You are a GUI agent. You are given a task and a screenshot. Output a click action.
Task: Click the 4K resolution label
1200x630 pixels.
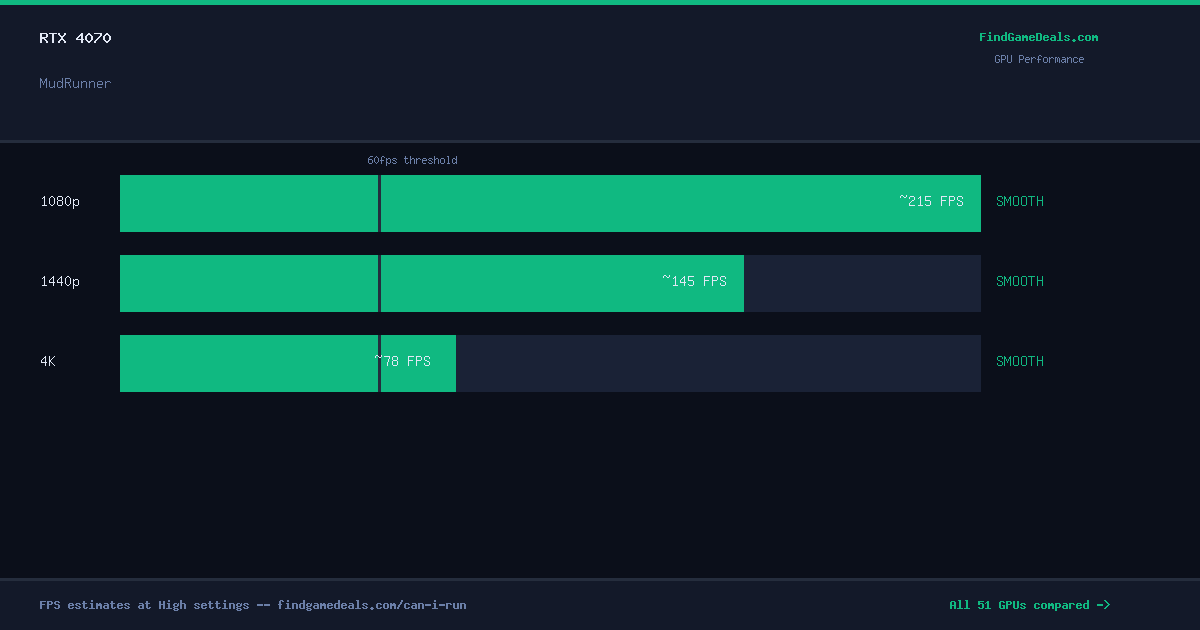(x=48, y=362)
